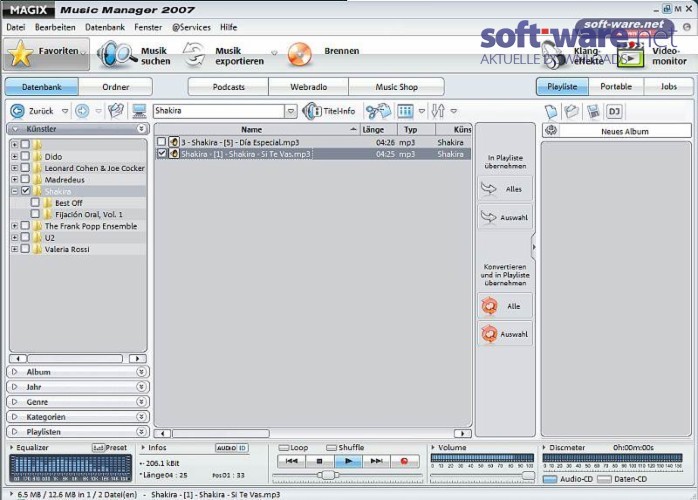Click the forward navigation arrow icon
698x500 pixels.
[x=82, y=111]
